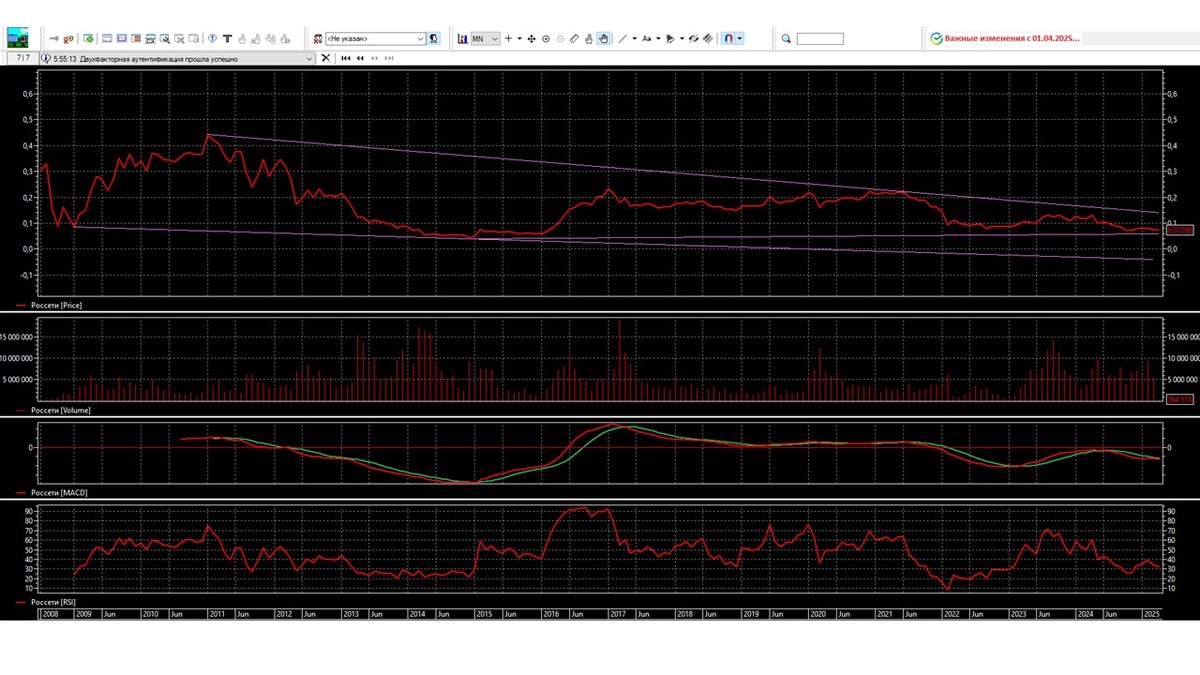This screenshot has width=1200, height=675.
Task: Click the chart bars icon beside MN
Action: [x=463, y=38]
